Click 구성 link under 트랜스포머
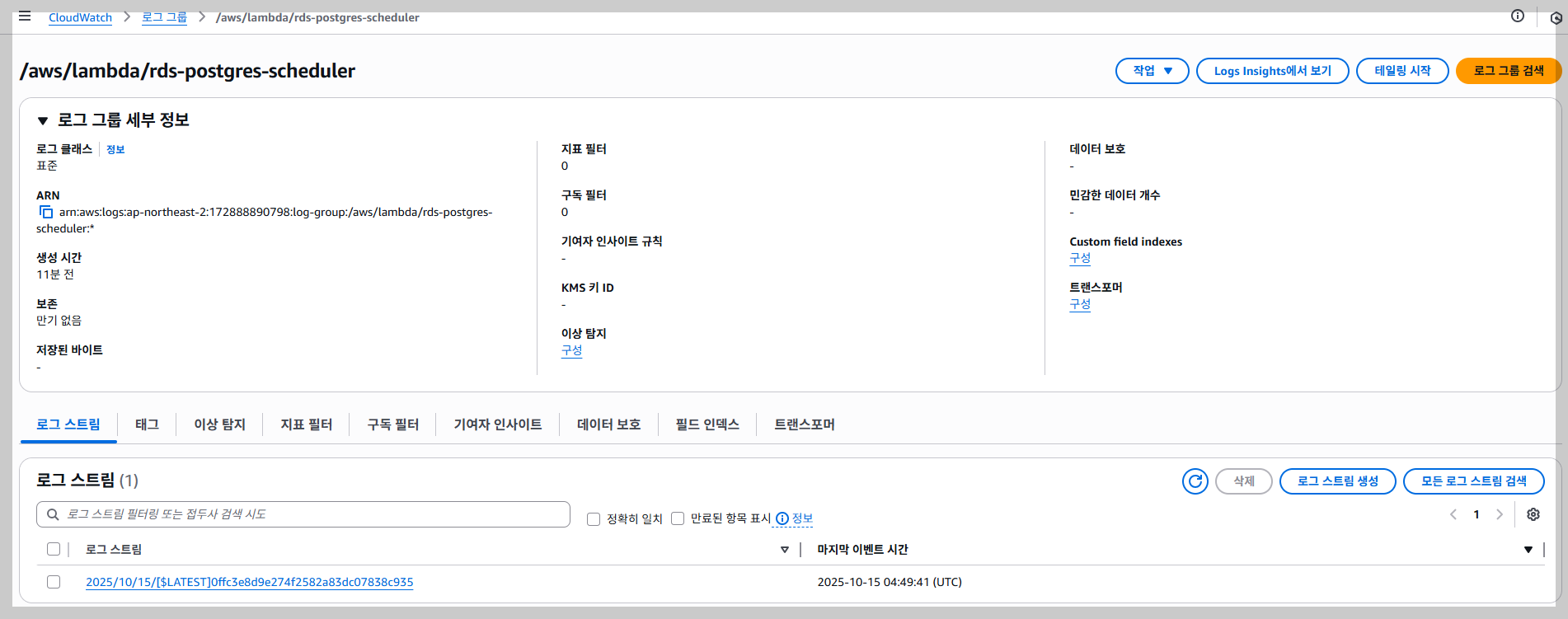The height and width of the screenshot is (619, 1568). tap(1080, 304)
